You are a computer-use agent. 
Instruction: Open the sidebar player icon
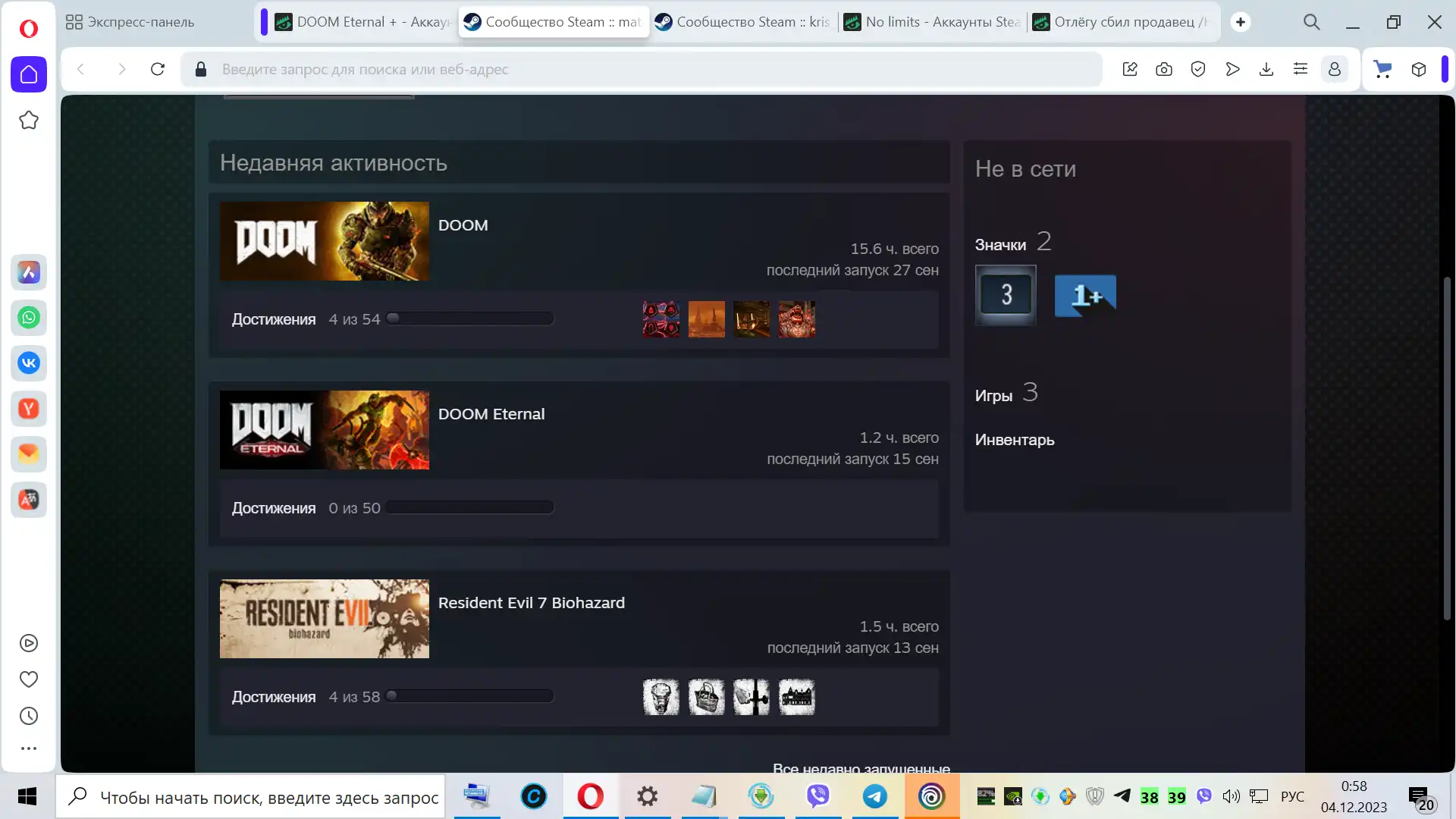pos(29,643)
